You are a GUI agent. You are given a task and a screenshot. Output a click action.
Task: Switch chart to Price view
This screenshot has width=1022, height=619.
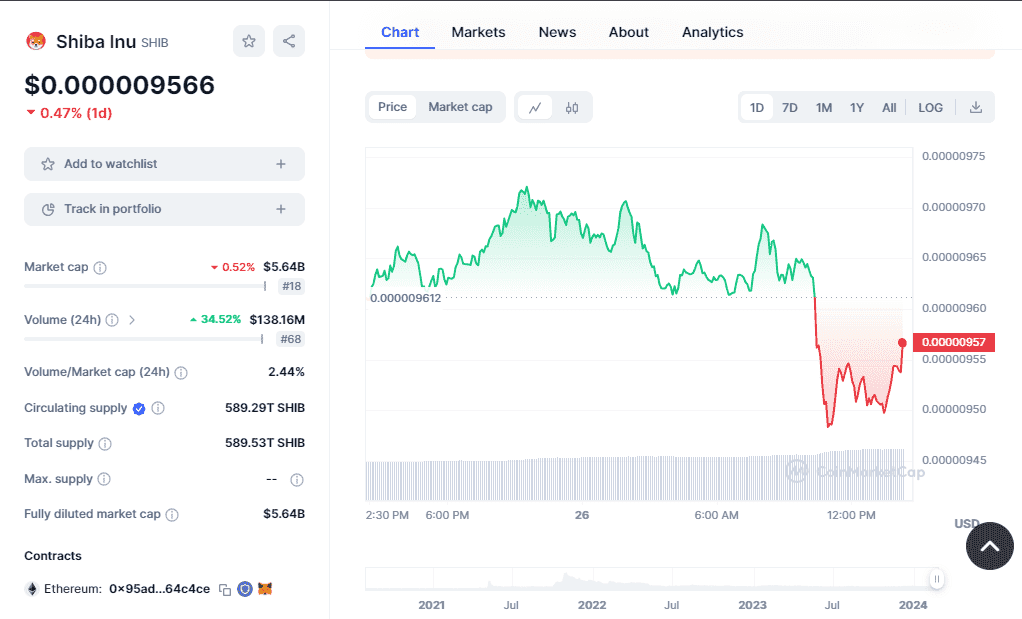pos(392,107)
